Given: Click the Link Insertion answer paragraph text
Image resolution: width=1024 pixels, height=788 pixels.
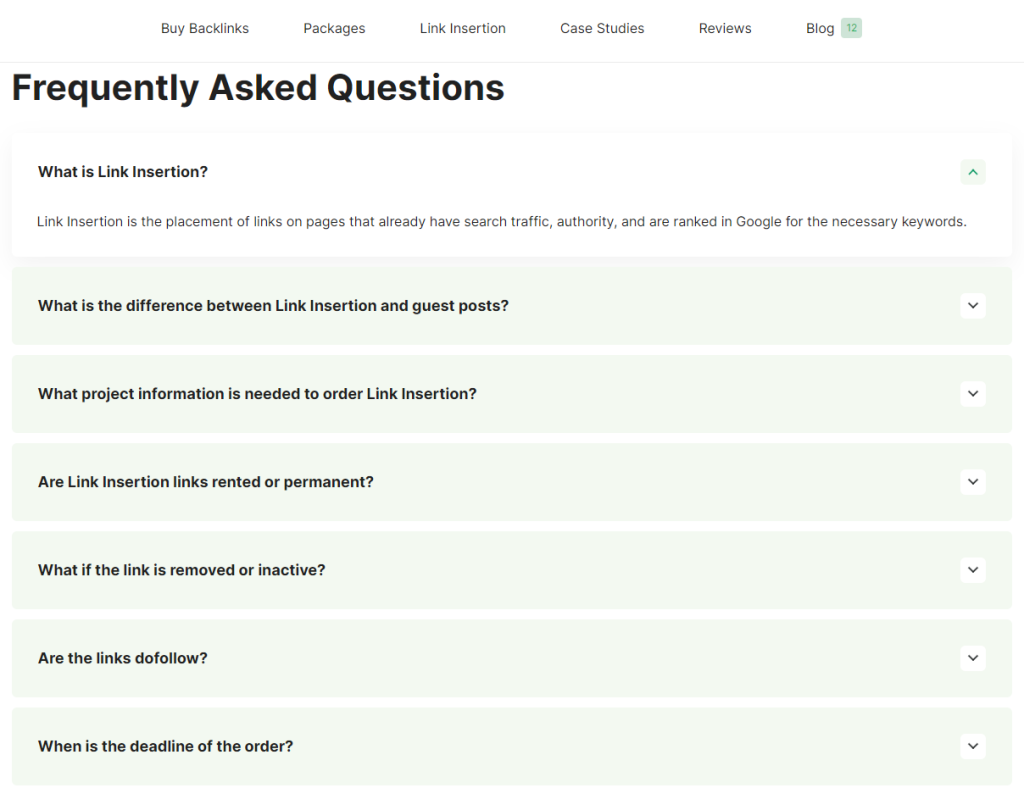Looking at the screenshot, I should (x=501, y=222).
